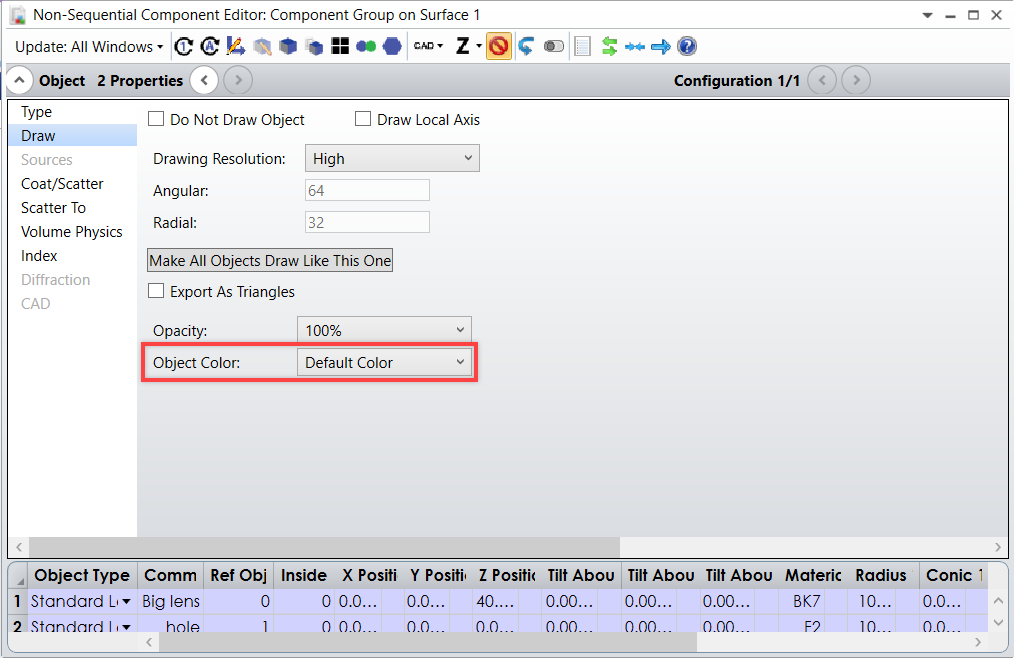This screenshot has height=658, width=1014.
Task: Click the four black squares array icon
Action: coord(340,46)
